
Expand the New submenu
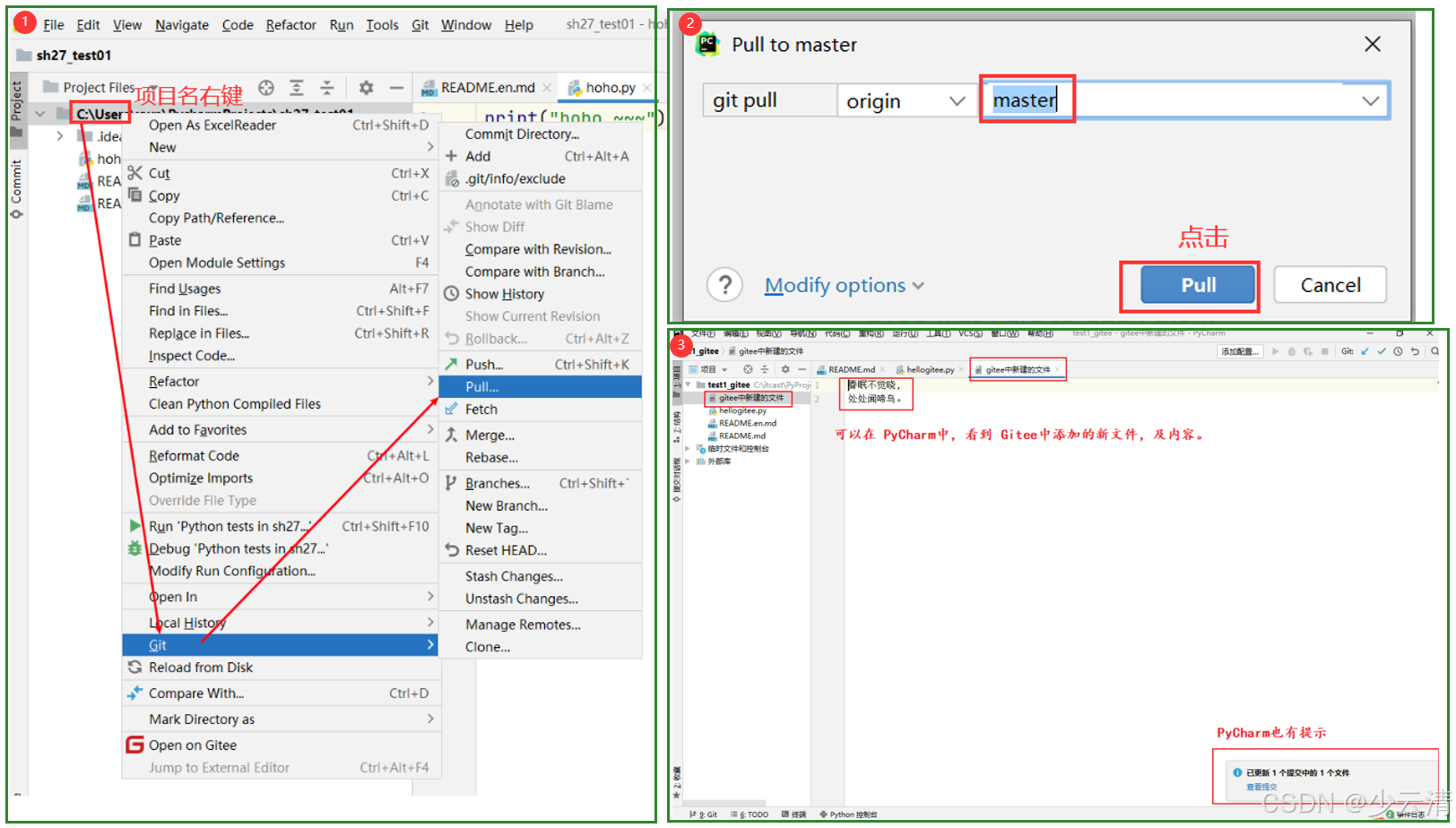click(280, 147)
